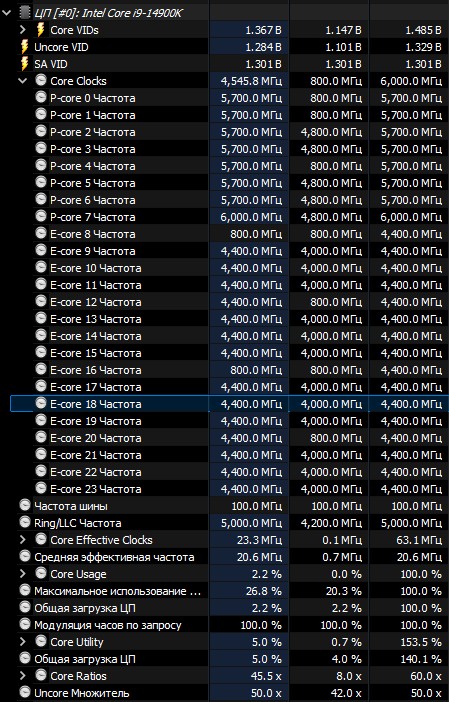Image resolution: width=449 pixels, height=702 pixels.
Task: Expand the Core Usage group
Action: point(23,574)
